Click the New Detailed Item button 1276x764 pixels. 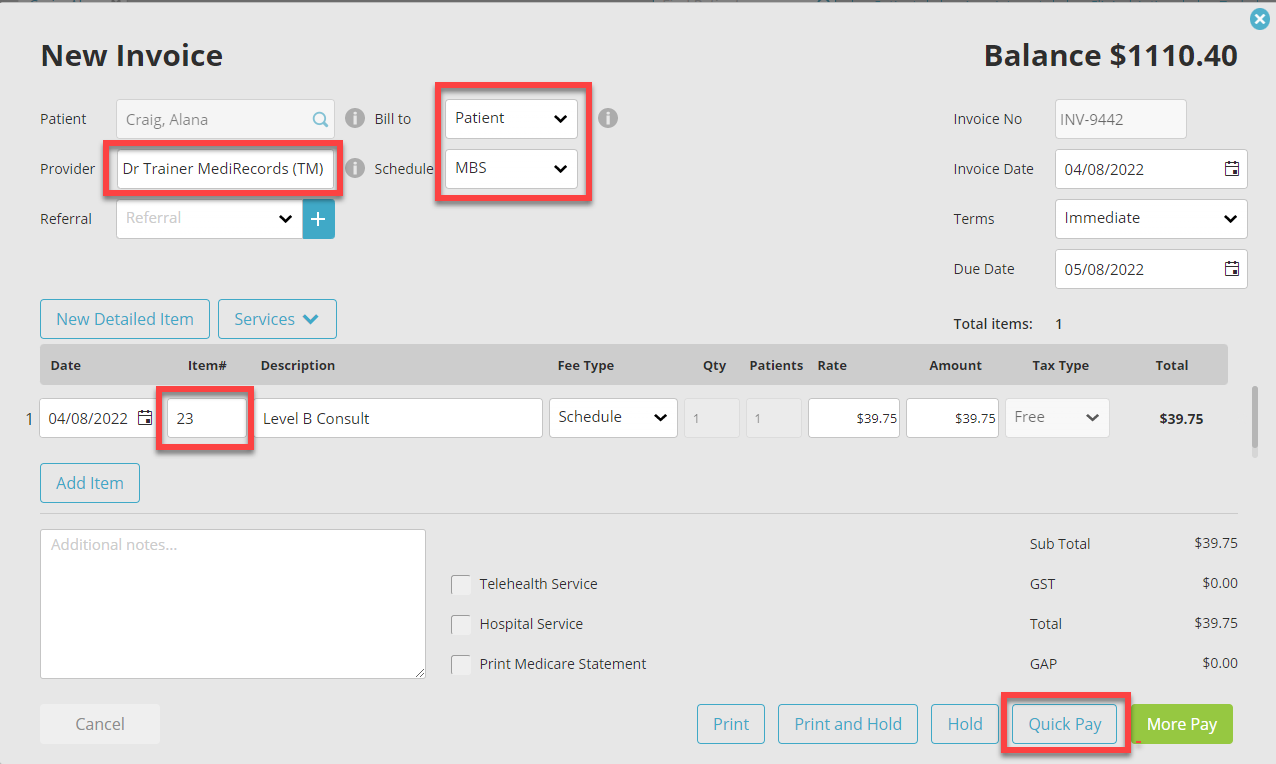(x=125, y=319)
